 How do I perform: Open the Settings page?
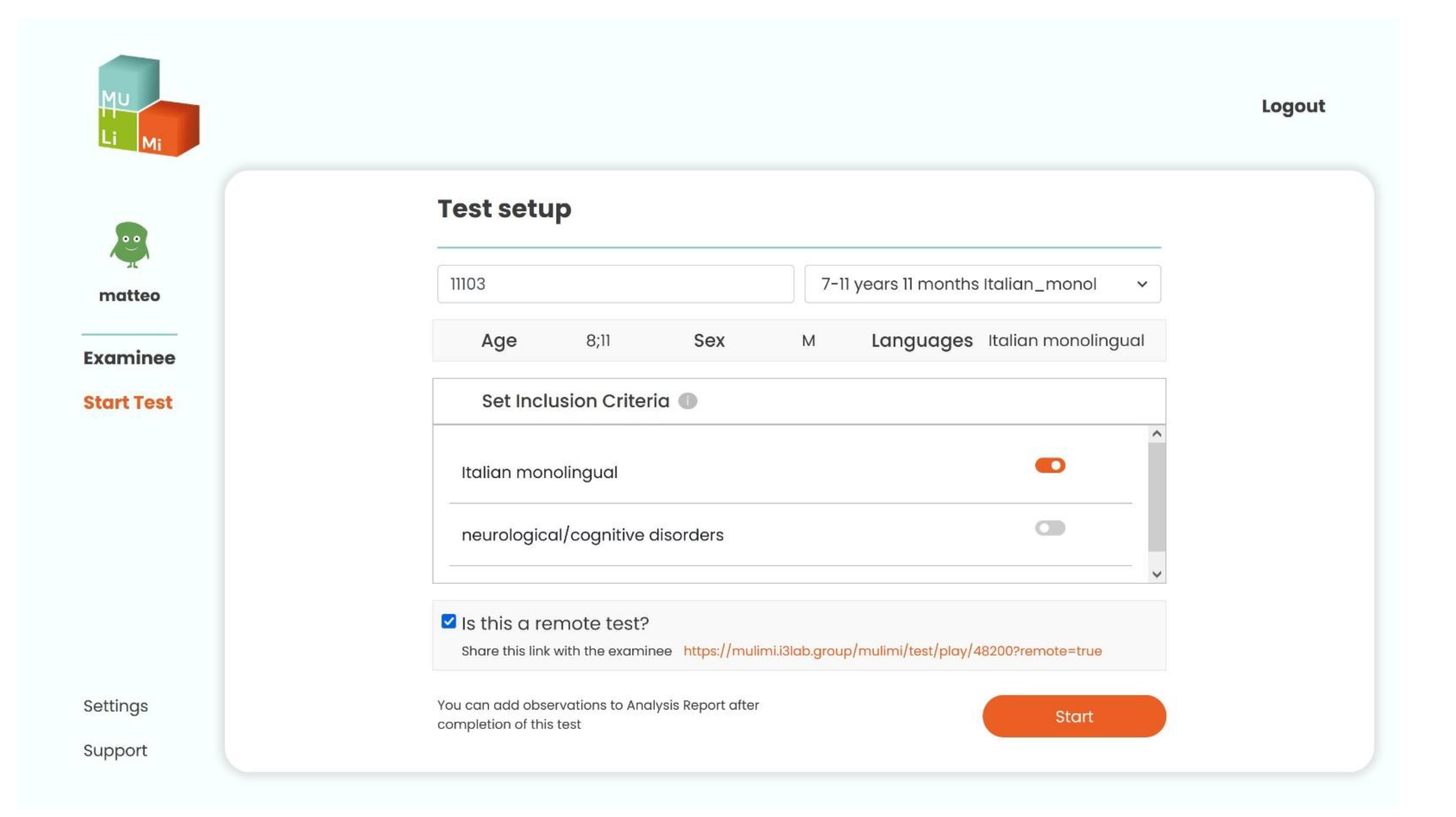pyautogui.click(x=115, y=705)
